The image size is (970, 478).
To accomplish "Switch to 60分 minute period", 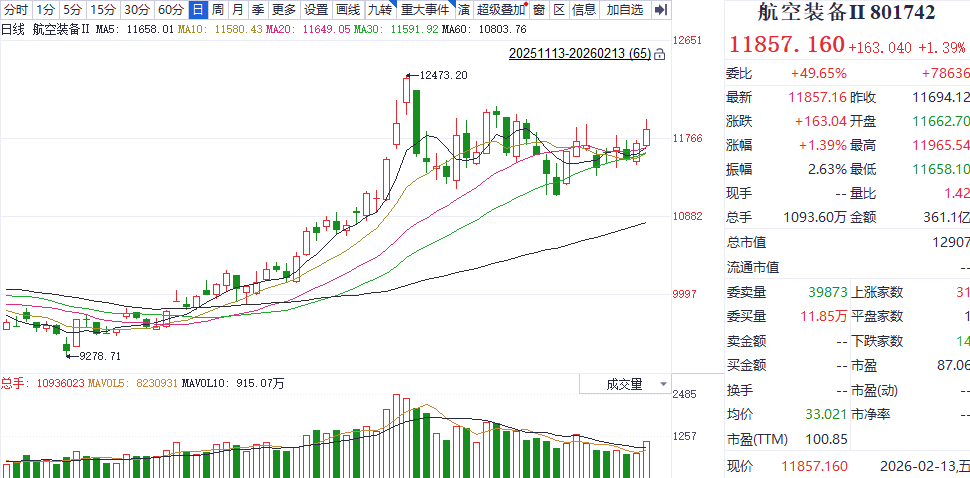I will tap(170, 10).
